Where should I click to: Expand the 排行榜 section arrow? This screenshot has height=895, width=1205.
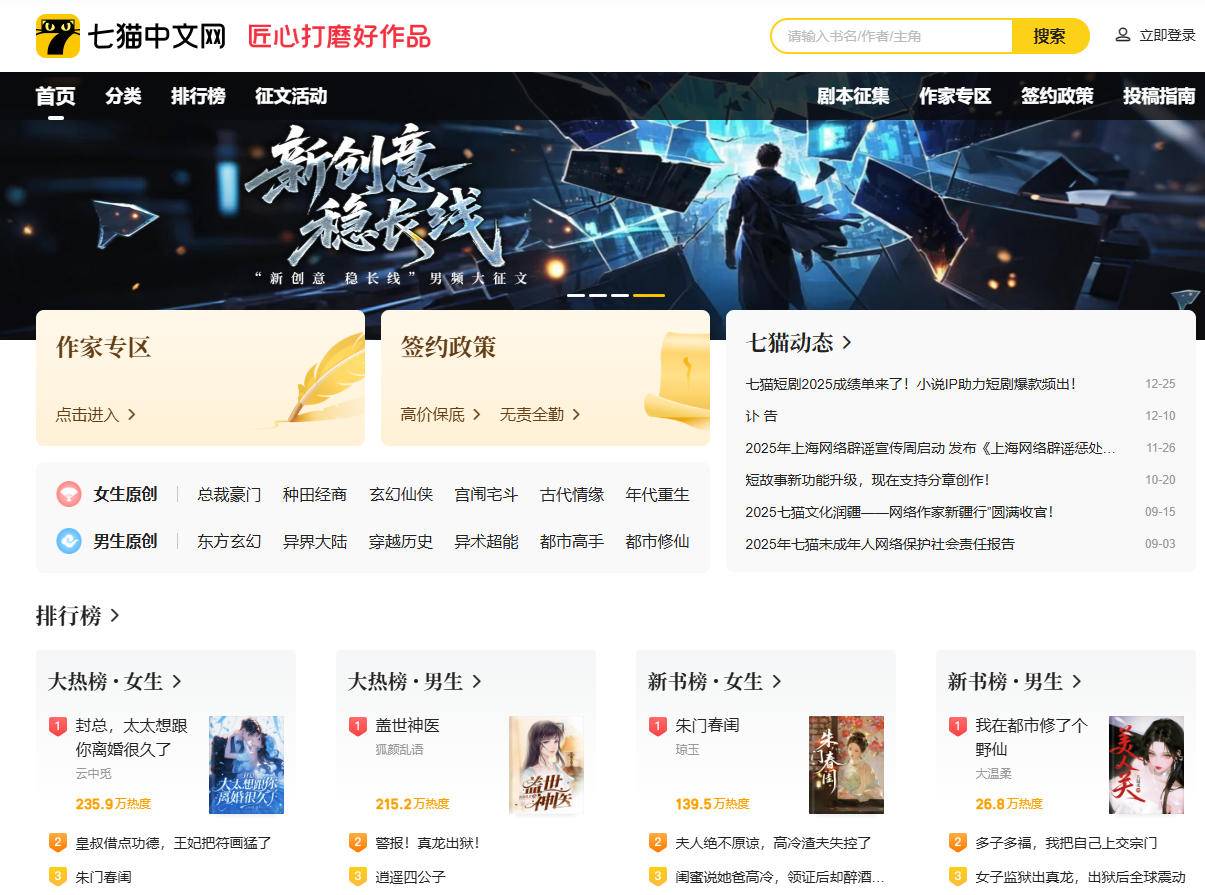click(x=113, y=617)
